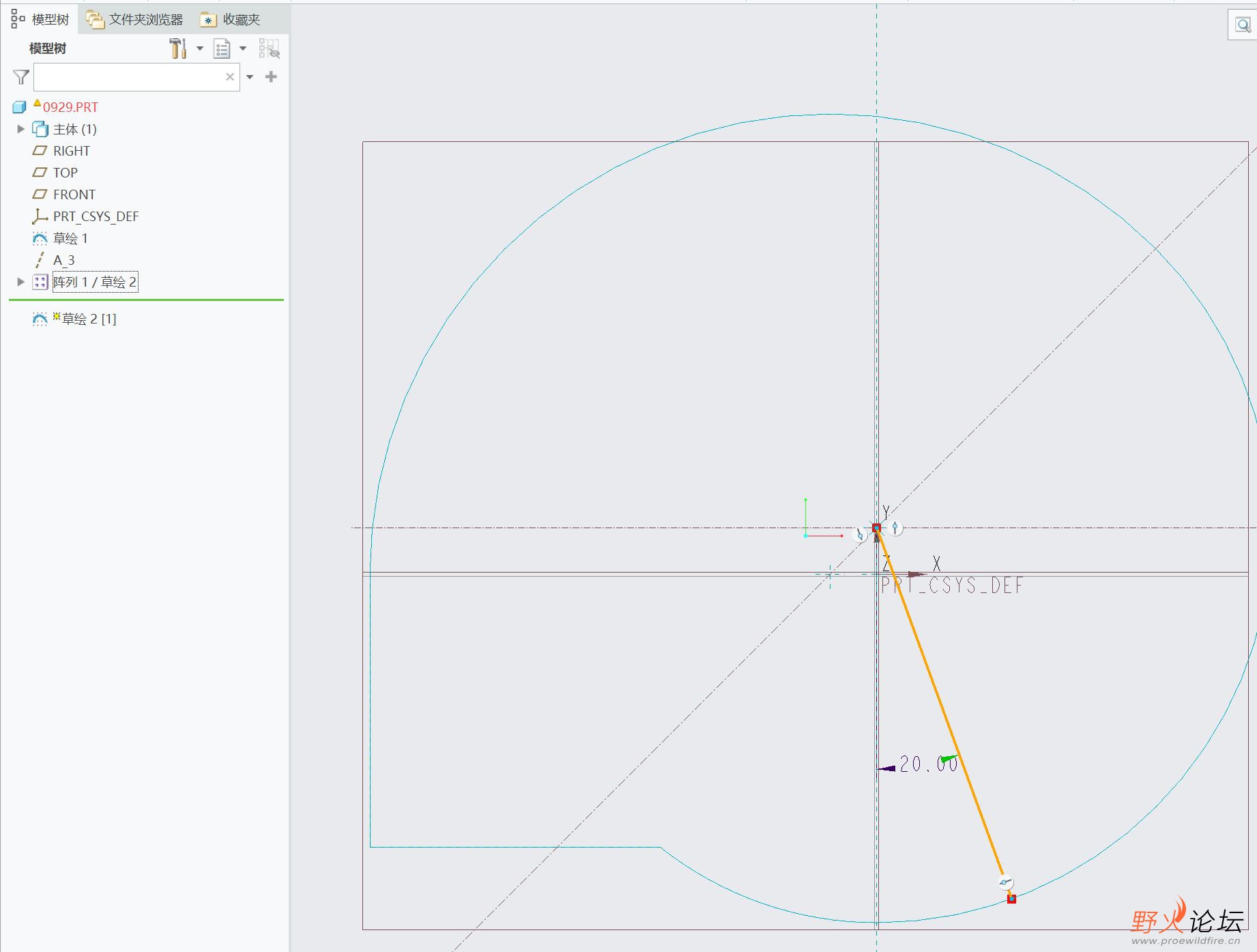Select the 0929.PRT root node
Viewport: 1257px width, 952px height.
pos(70,107)
